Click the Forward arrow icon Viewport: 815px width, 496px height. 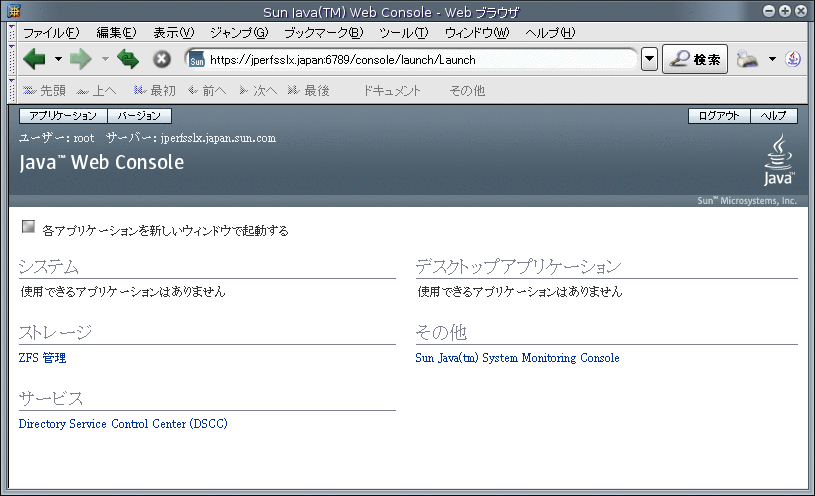coord(81,59)
